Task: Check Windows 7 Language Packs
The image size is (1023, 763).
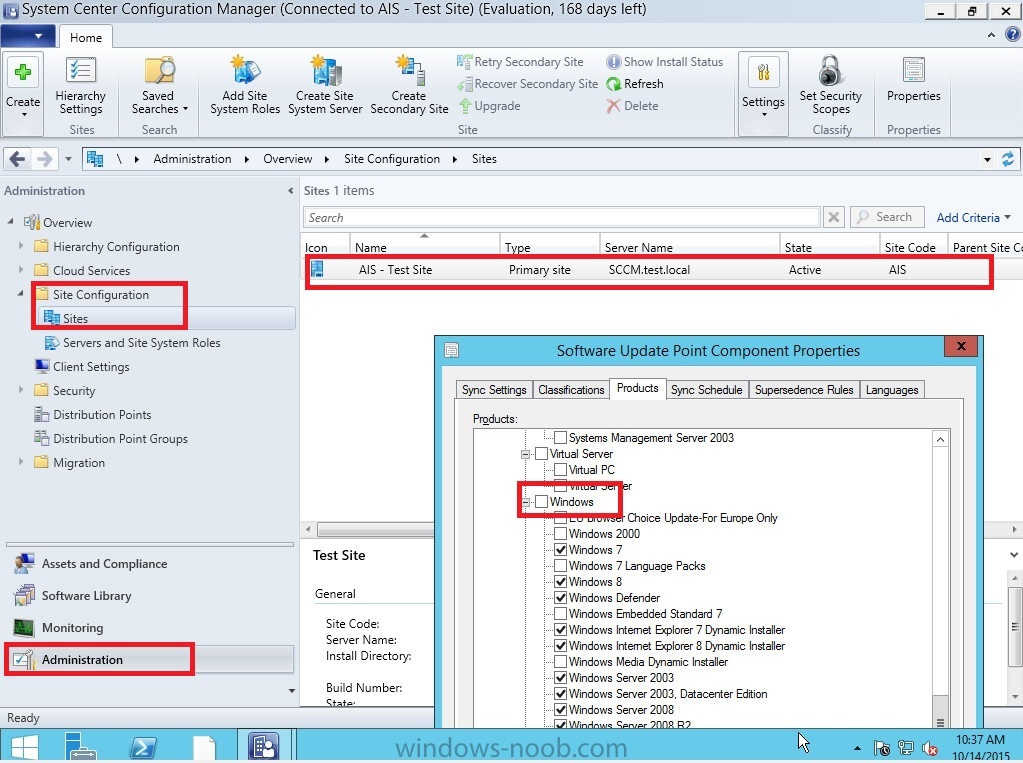Action: [x=560, y=565]
